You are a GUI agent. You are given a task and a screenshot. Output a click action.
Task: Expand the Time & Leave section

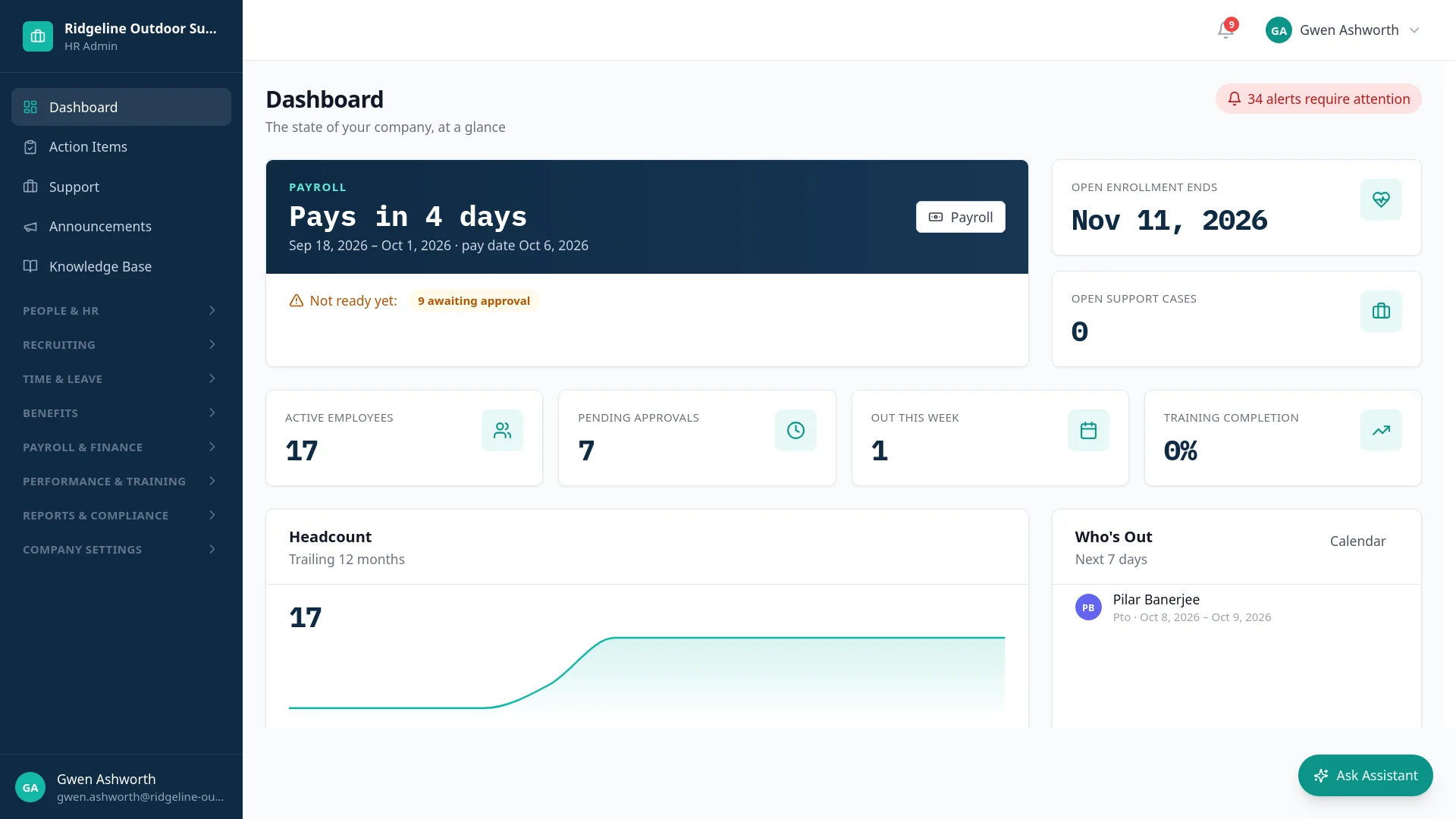(121, 378)
